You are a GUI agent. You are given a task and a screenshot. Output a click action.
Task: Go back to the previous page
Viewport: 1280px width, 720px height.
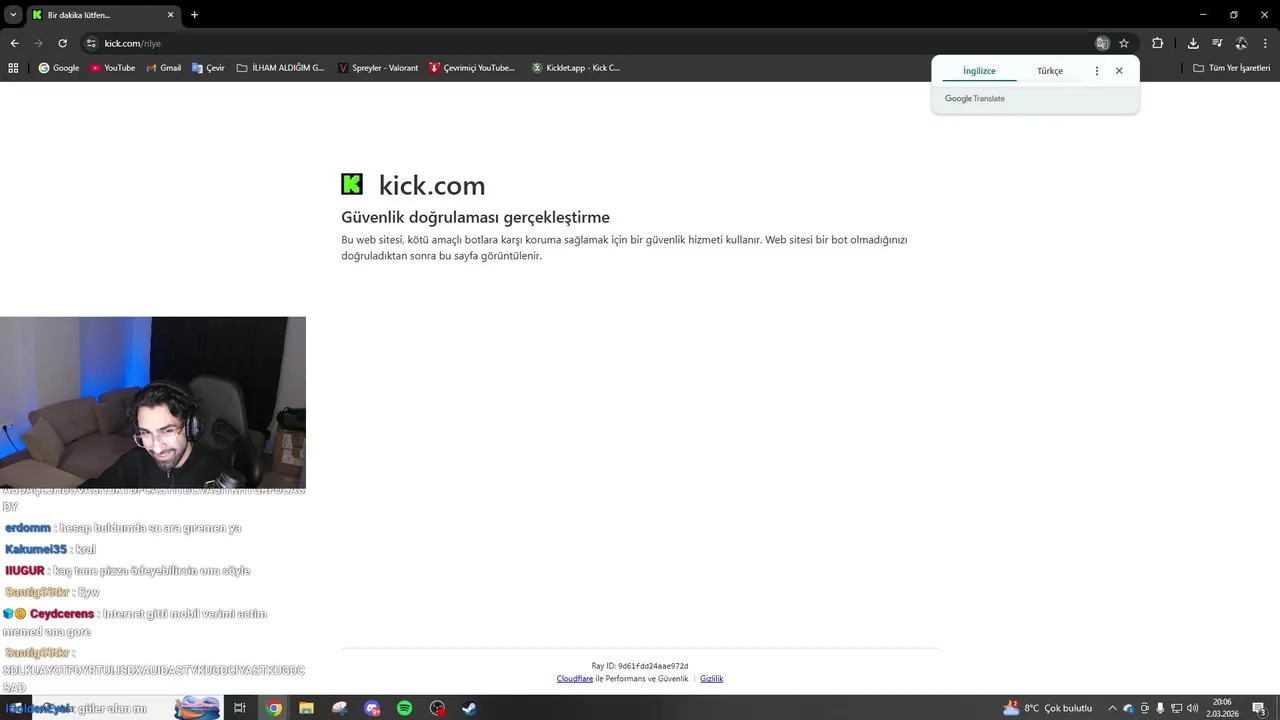(14, 43)
